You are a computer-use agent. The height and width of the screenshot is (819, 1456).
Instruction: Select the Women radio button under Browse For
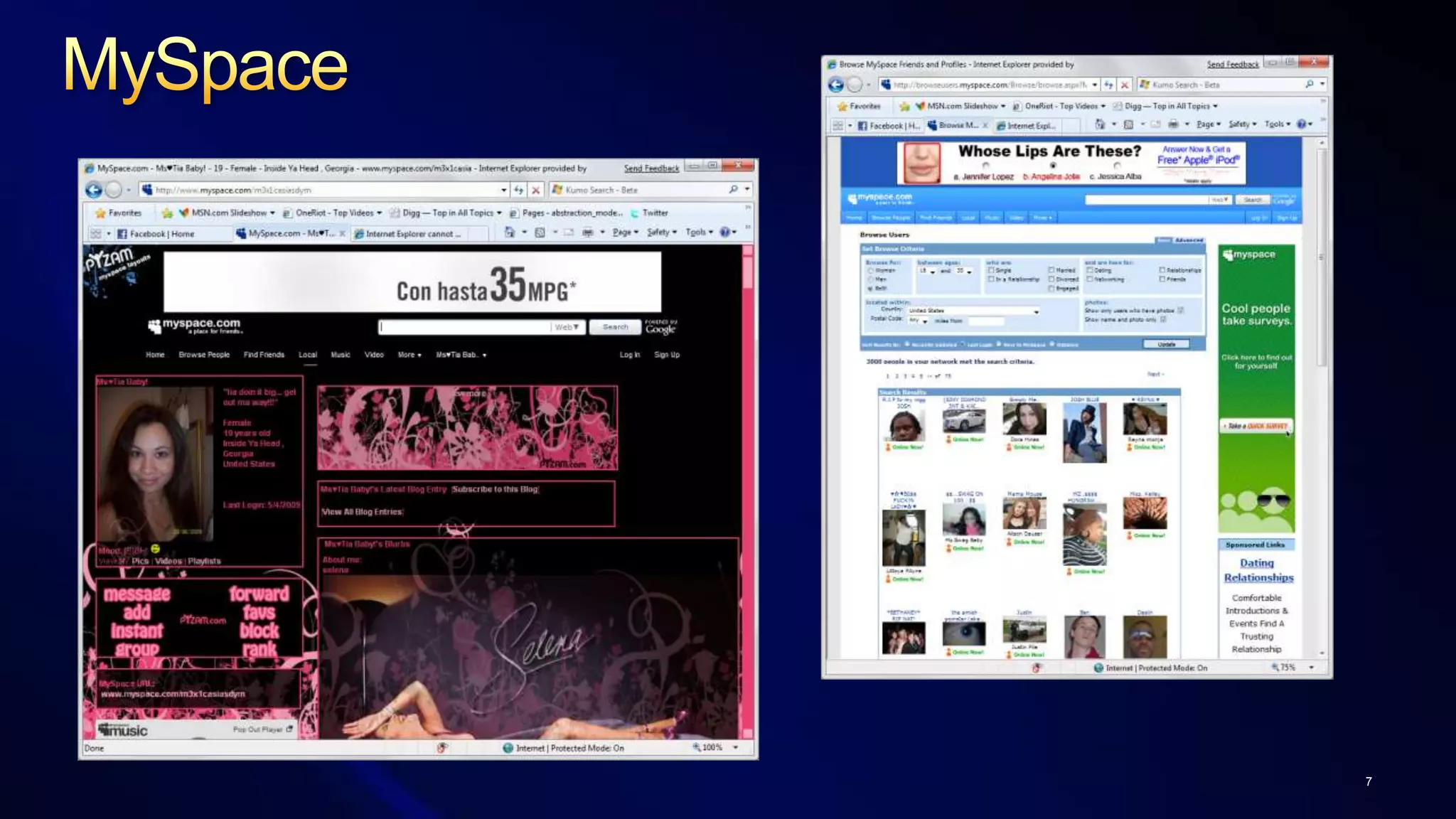click(871, 271)
